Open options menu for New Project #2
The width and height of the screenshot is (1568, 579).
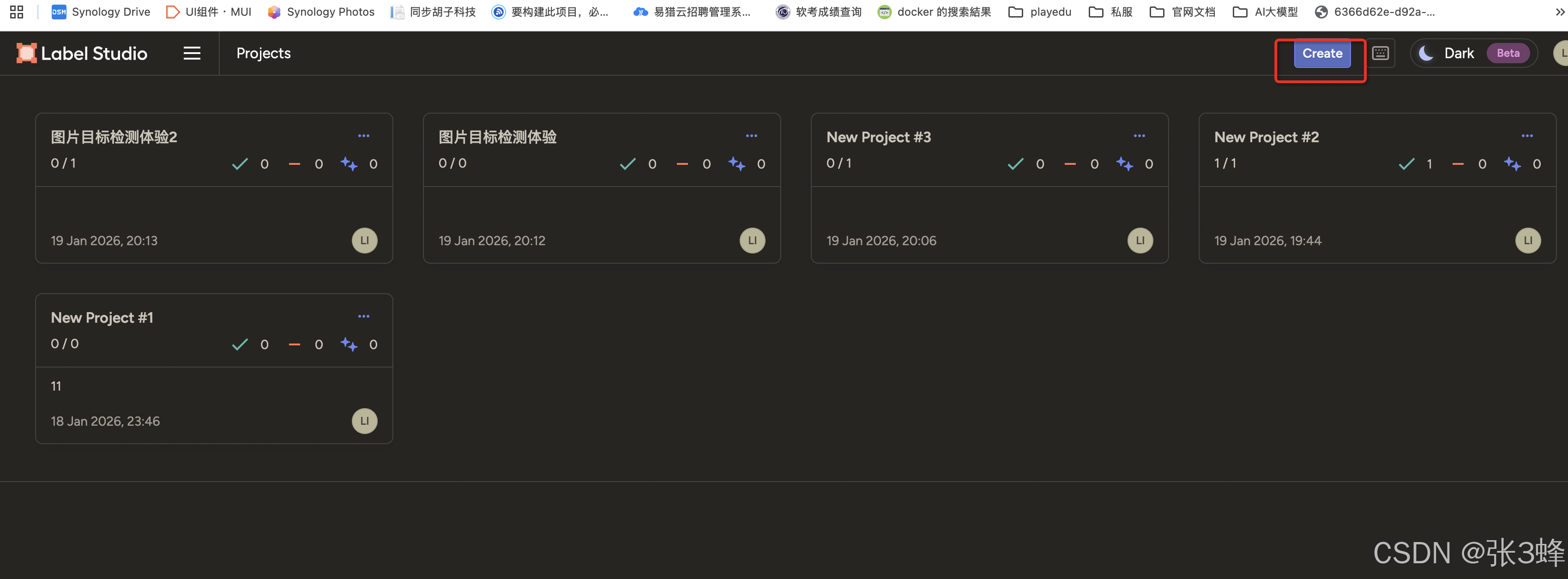pos(1526,136)
